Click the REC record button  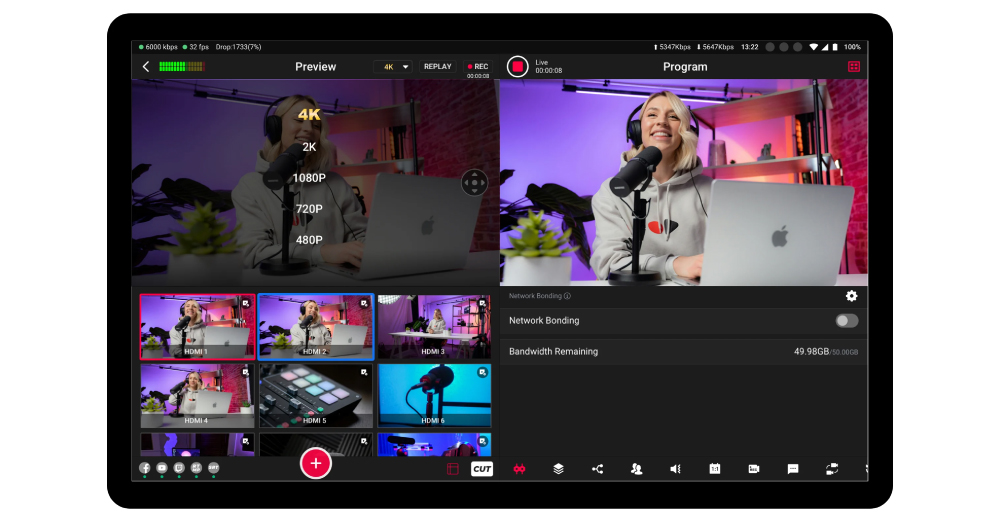[x=477, y=67]
